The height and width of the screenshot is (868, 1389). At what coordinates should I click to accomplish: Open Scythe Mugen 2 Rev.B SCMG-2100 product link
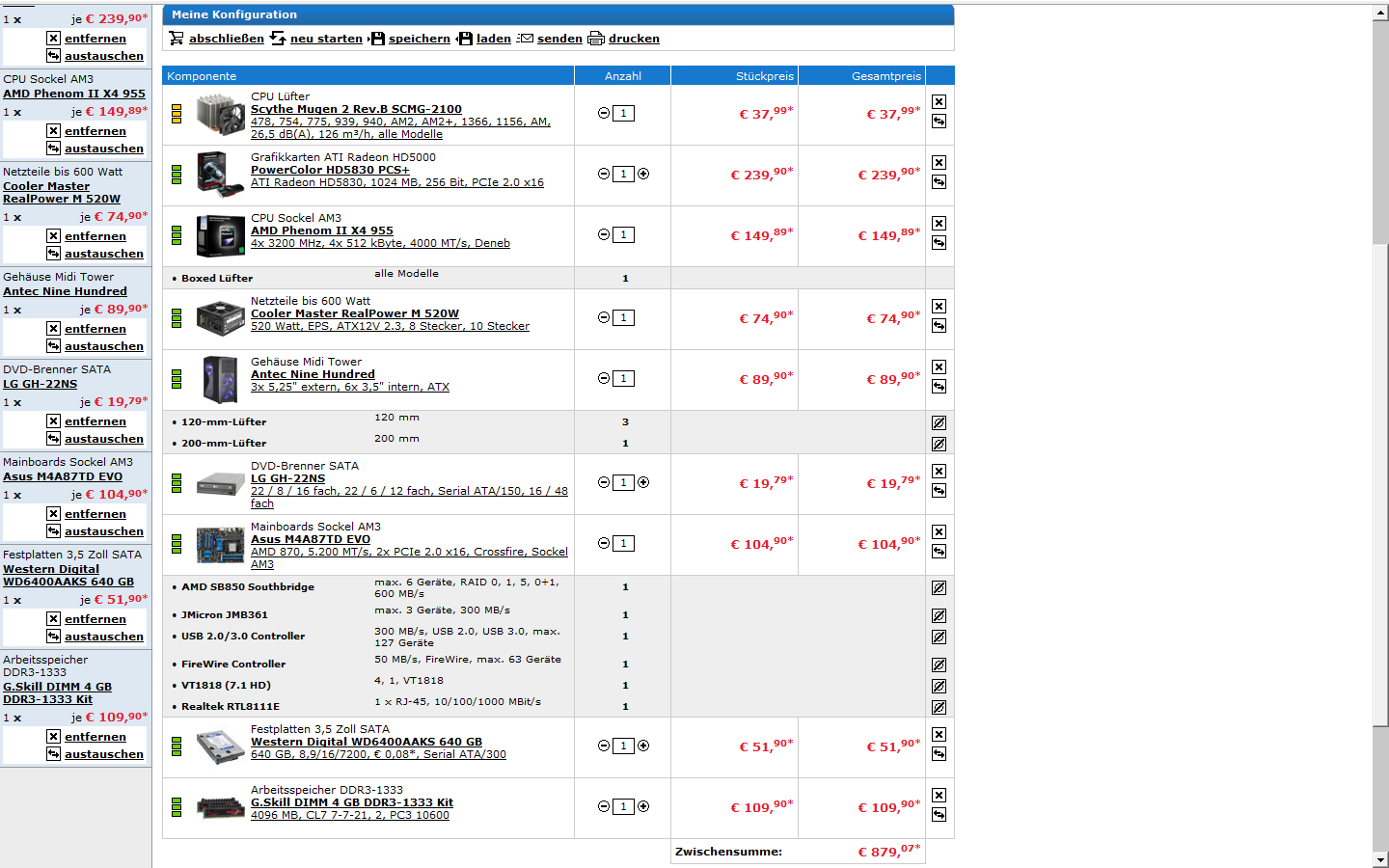click(356, 109)
